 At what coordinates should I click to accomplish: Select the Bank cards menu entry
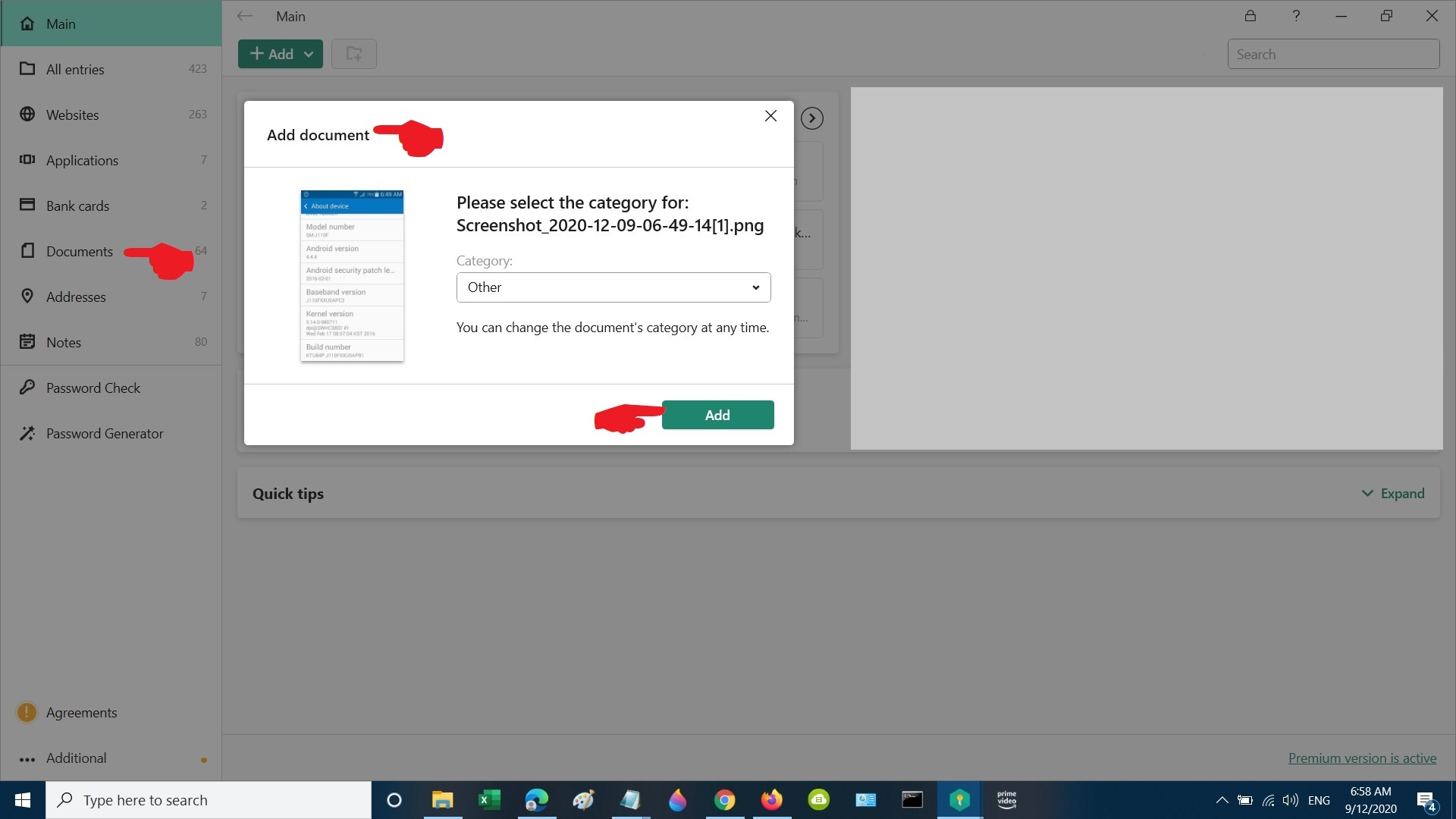[x=111, y=206]
